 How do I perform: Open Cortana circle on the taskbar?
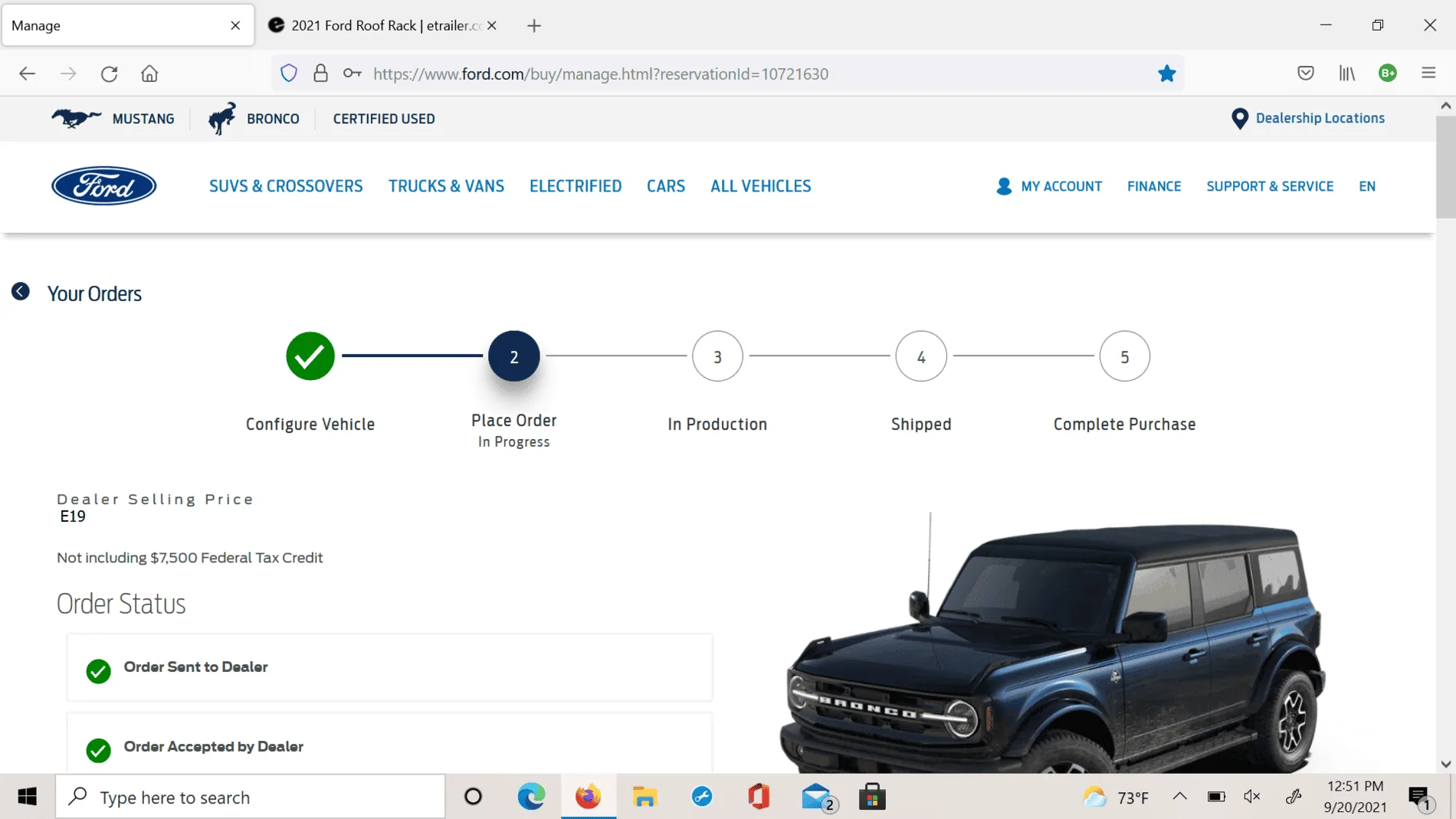[x=474, y=797]
